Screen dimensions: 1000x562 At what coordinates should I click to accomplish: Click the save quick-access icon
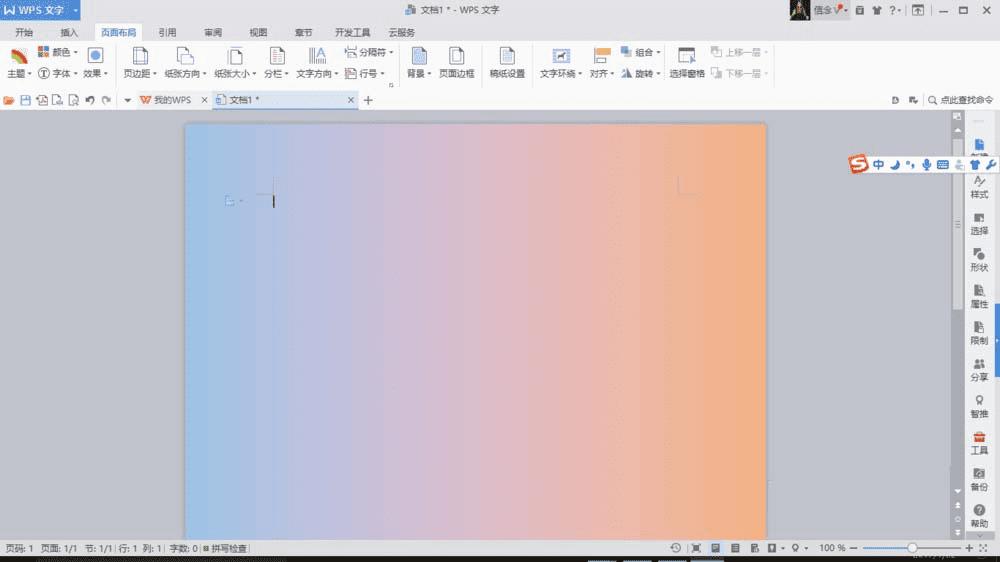26,100
